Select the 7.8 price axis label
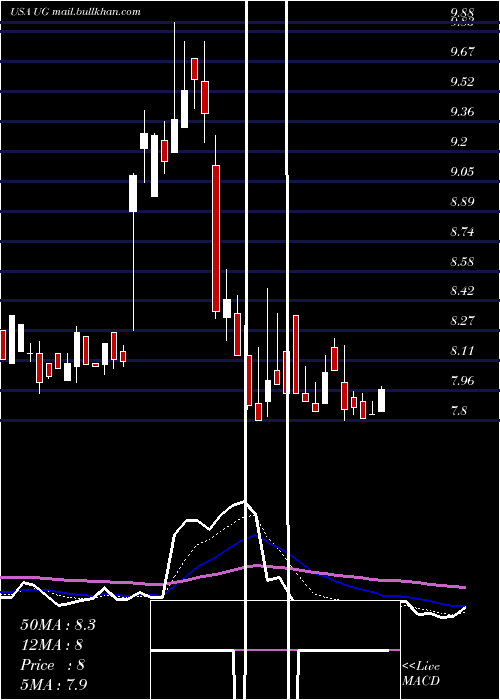This screenshot has height=700, width=500. coord(459,411)
